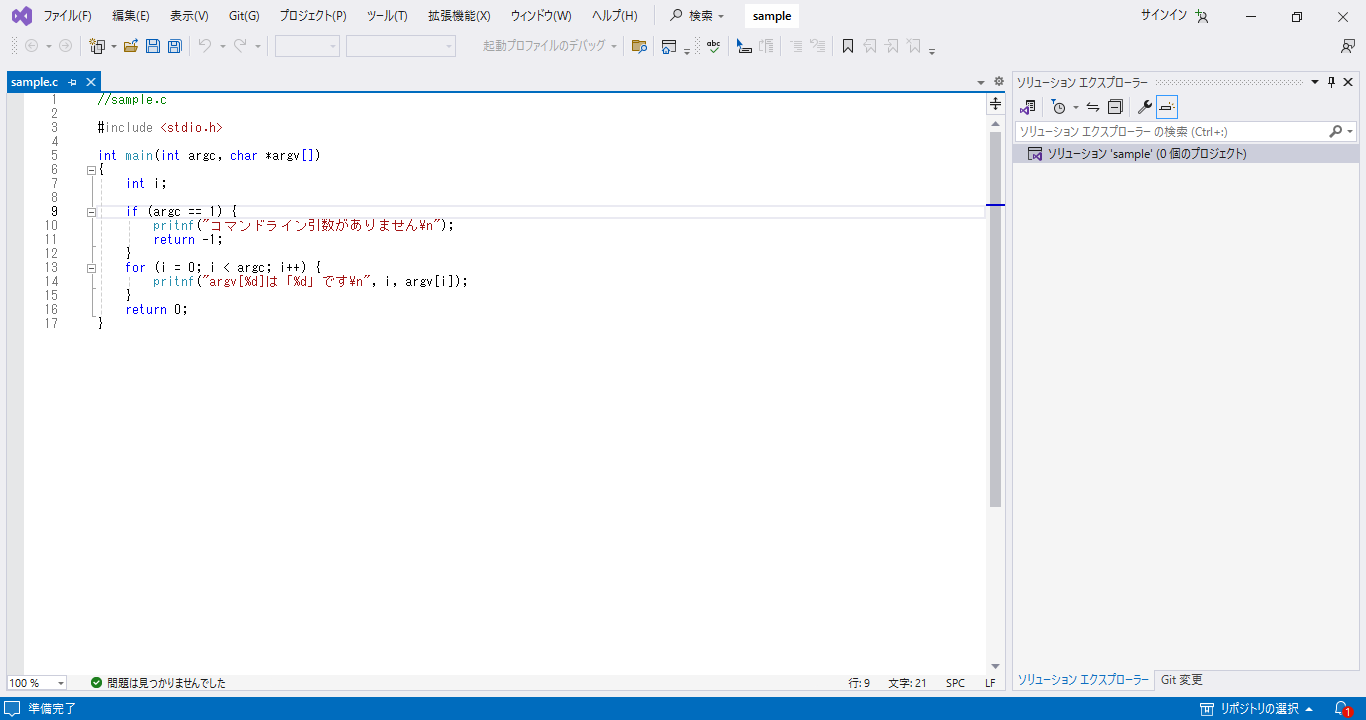This screenshot has width=1366, height=720.
Task: Toggle the pin on sample.c tab
Action: [x=73, y=82]
